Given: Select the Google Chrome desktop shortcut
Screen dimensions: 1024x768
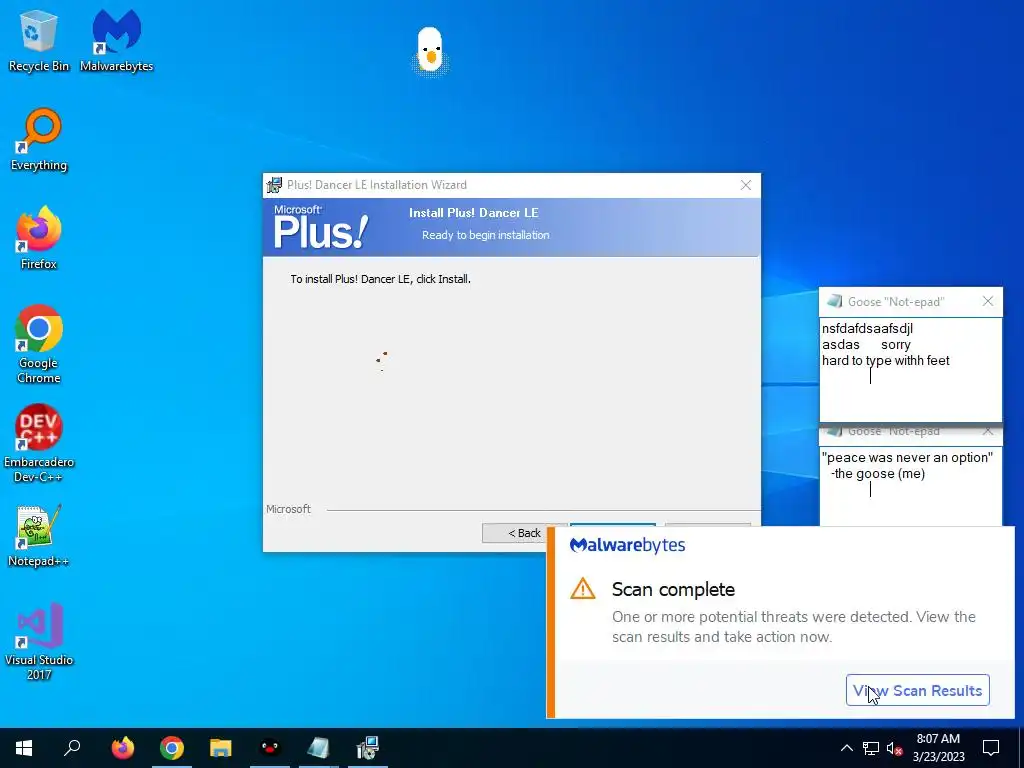Looking at the screenshot, I should coord(39,344).
